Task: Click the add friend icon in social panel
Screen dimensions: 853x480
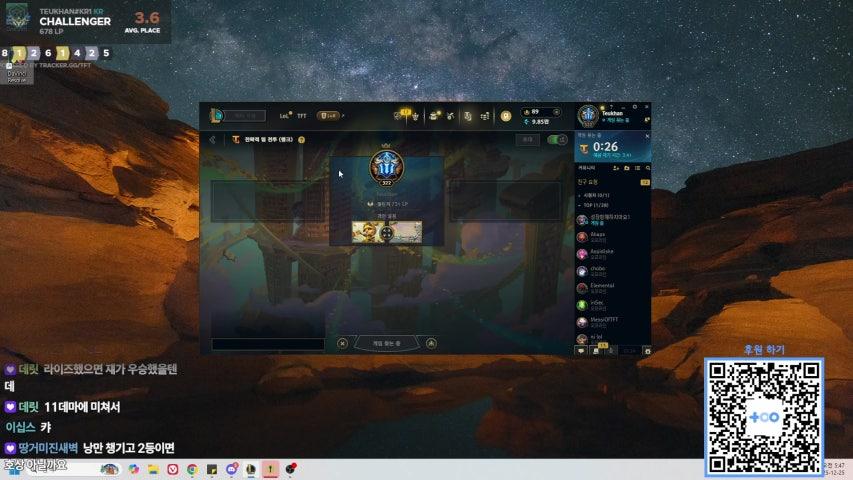Action: coord(614,168)
